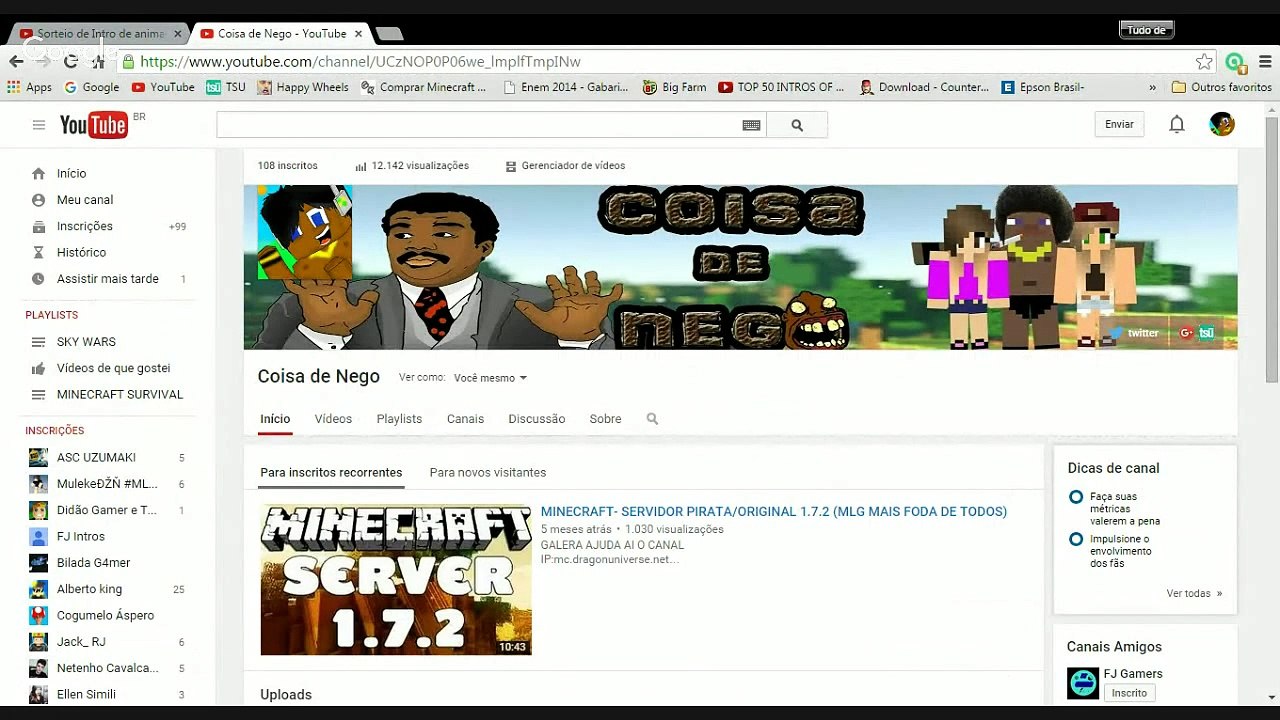Click the Enviar upload button

pyautogui.click(x=1119, y=124)
